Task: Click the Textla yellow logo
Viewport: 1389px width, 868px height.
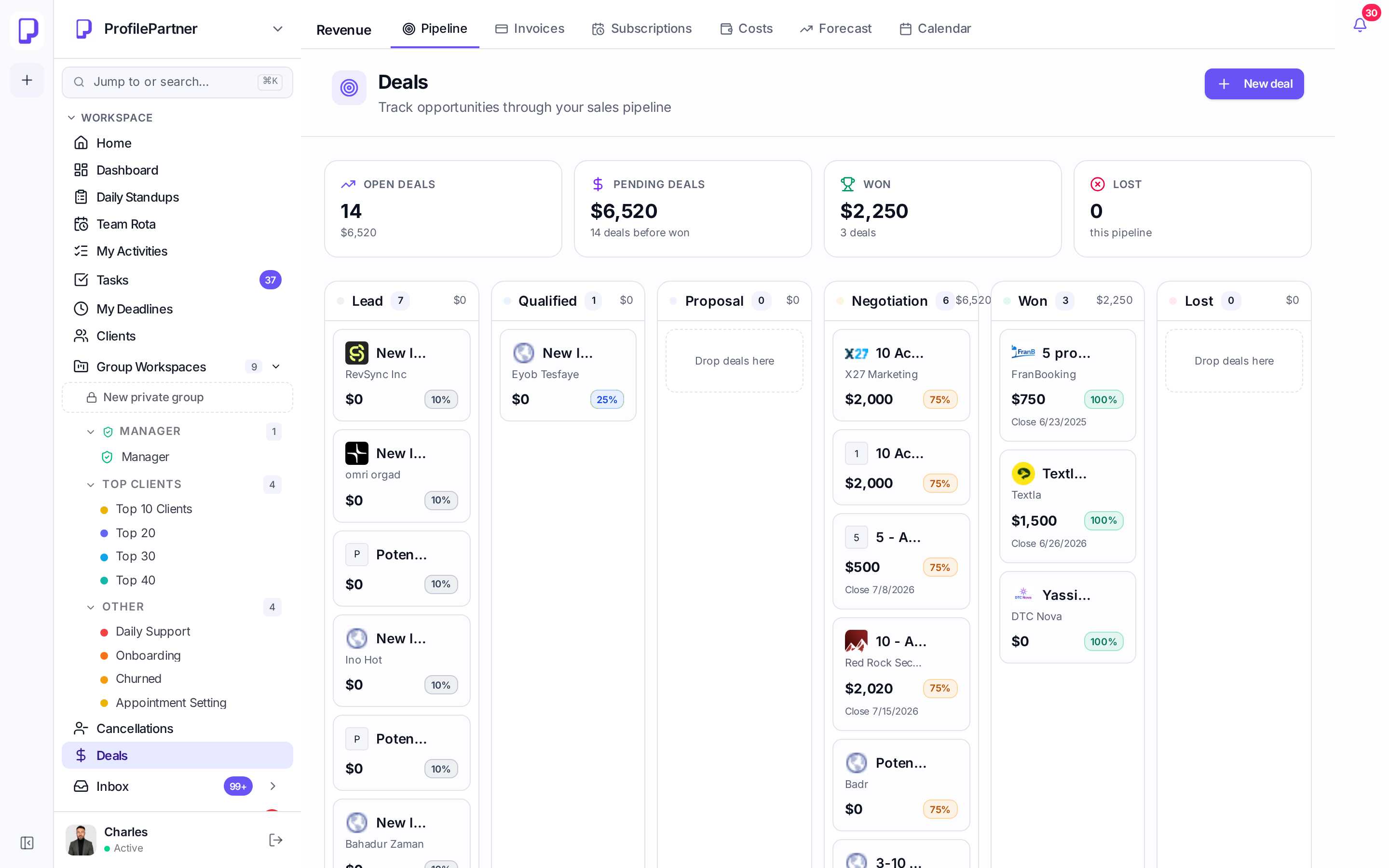Action: pos(1023,474)
